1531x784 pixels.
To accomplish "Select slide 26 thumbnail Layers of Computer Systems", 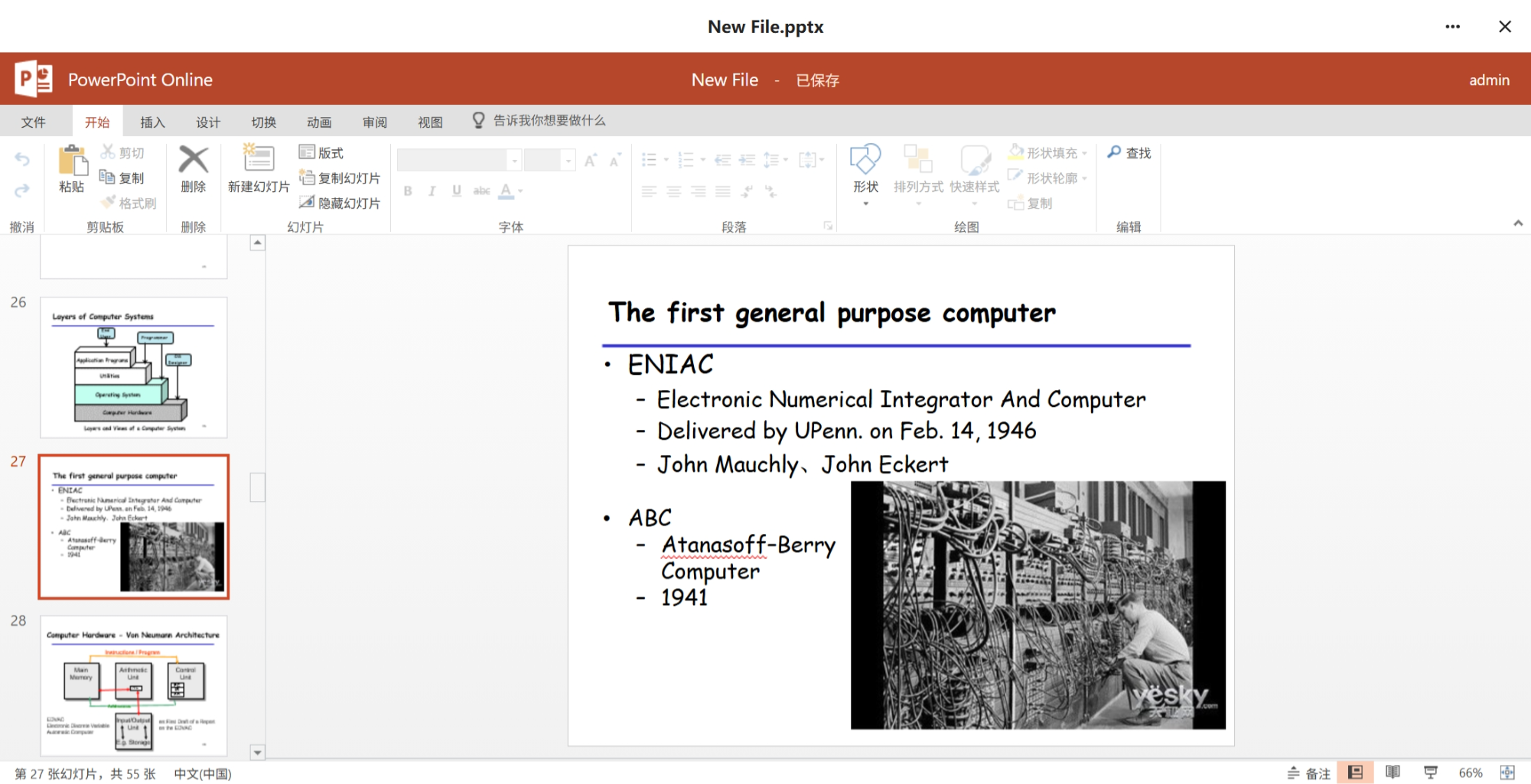I will click(134, 367).
